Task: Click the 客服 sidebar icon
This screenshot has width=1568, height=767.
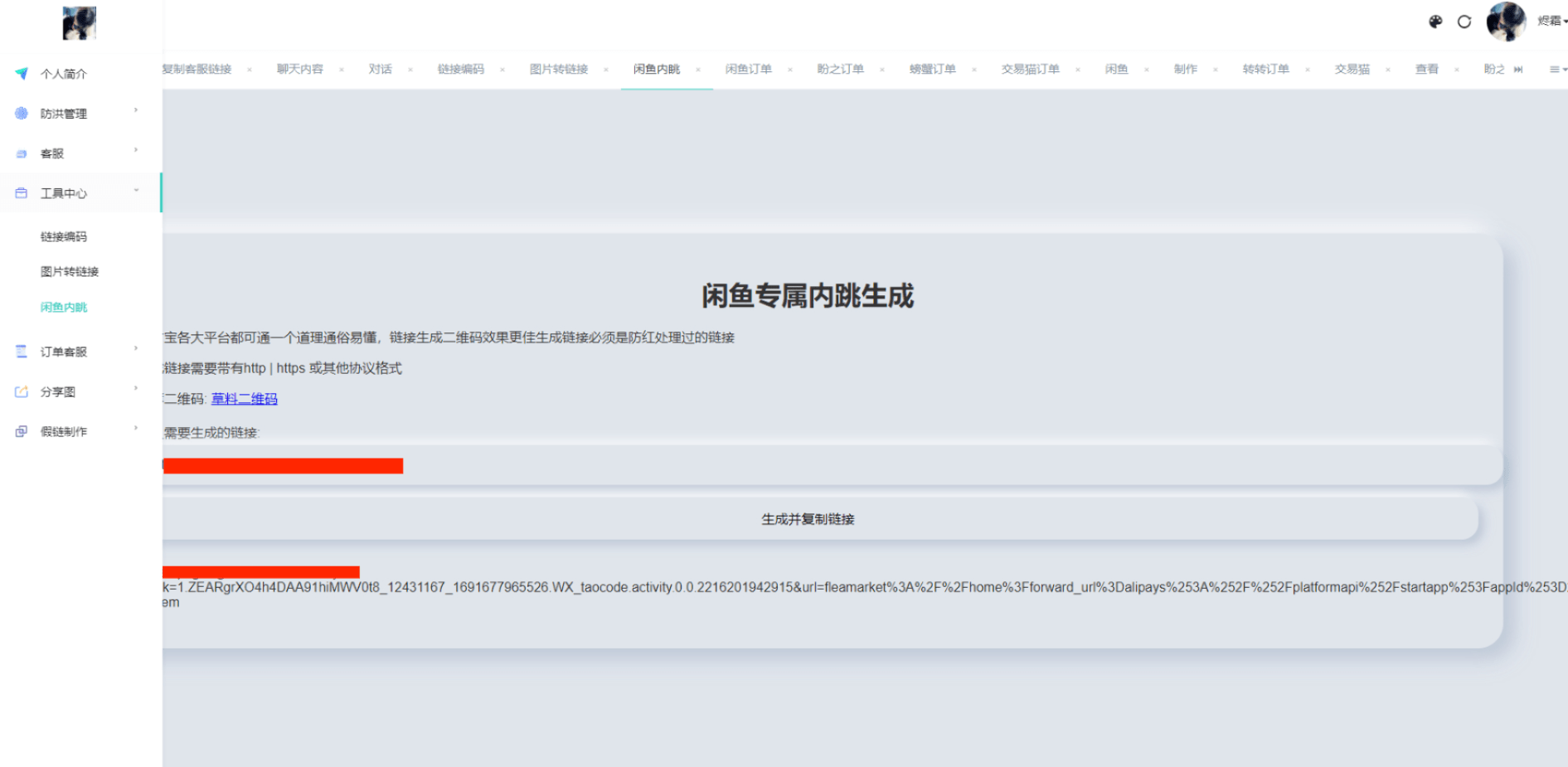Action: click(22, 153)
